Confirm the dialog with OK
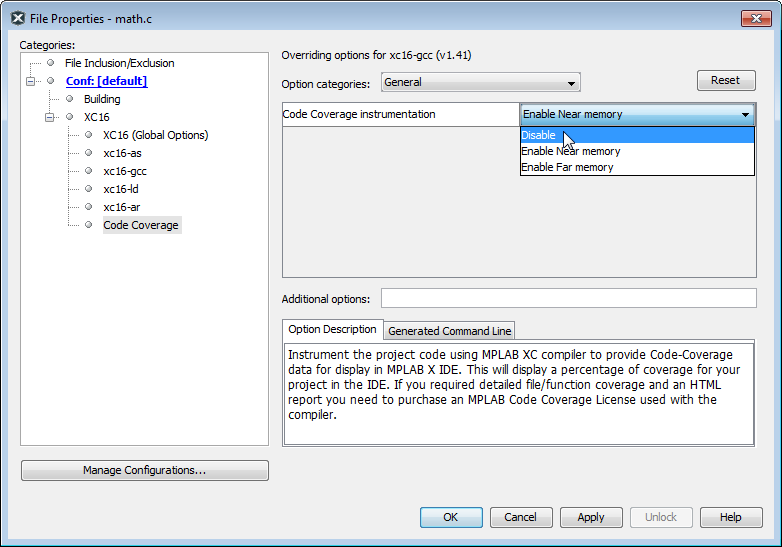 tap(451, 517)
